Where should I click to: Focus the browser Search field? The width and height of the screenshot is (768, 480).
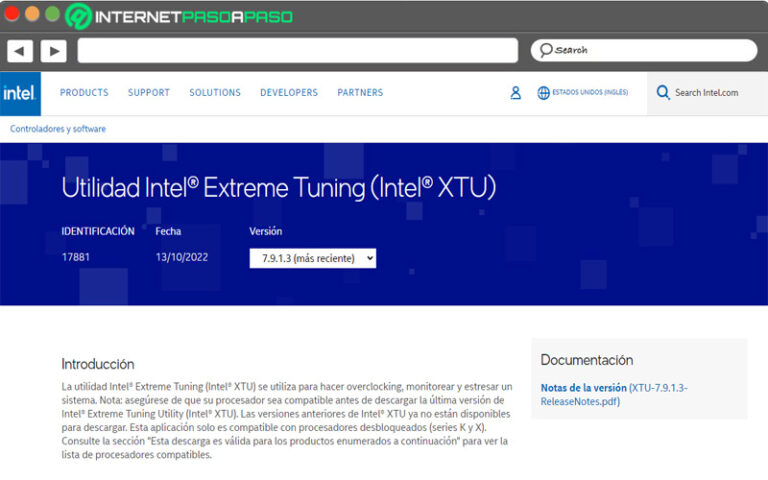pyautogui.click(x=644, y=50)
